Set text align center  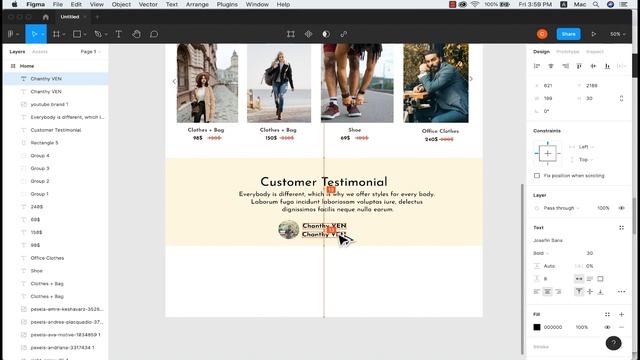click(547, 292)
